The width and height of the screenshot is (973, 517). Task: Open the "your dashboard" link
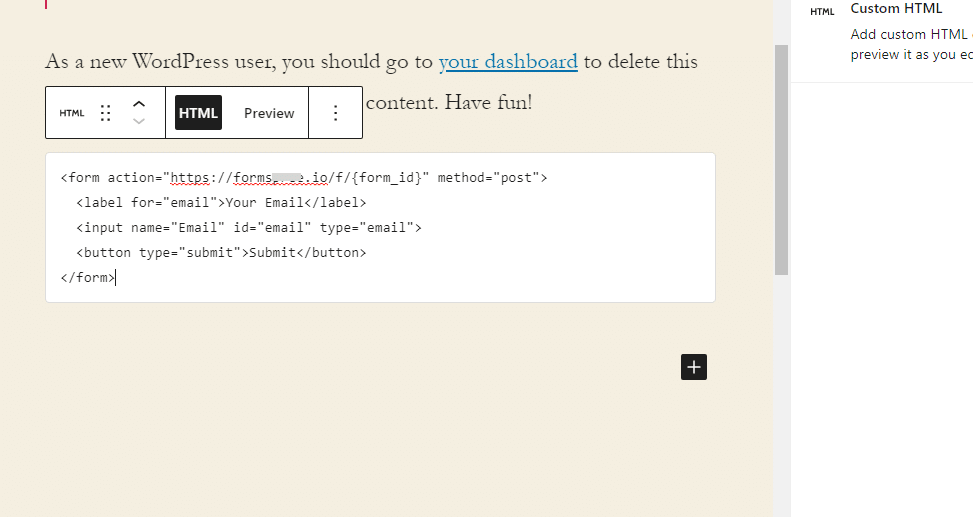tap(508, 61)
